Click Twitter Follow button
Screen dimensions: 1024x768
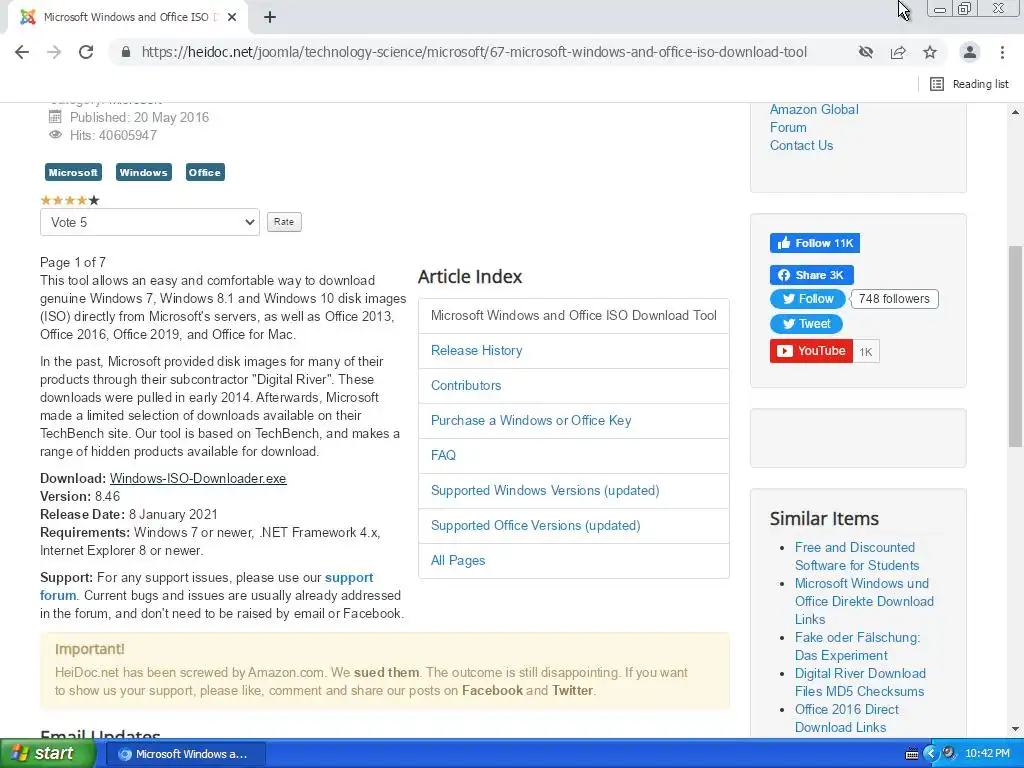(807, 299)
